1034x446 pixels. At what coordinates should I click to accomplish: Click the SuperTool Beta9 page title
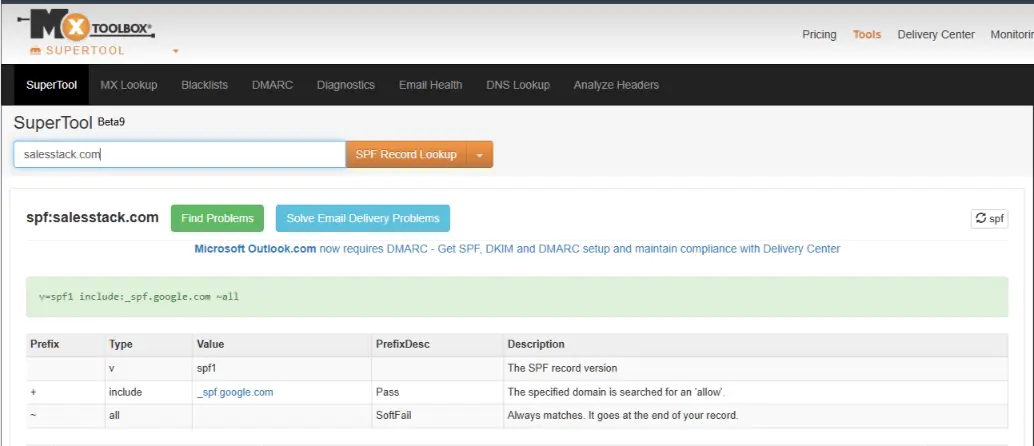69,123
